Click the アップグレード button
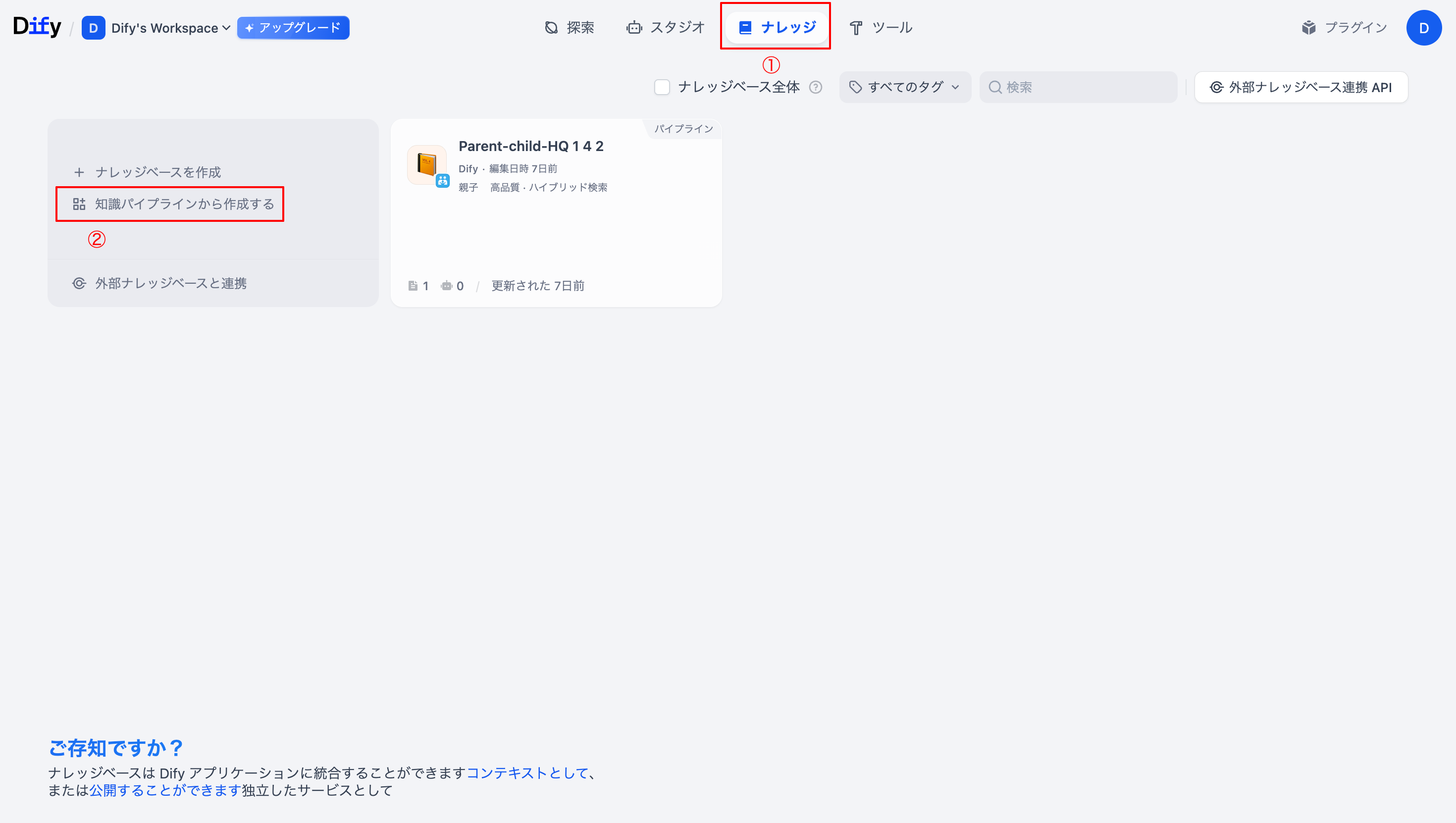1456x823 pixels. click(x=293, y=27)
